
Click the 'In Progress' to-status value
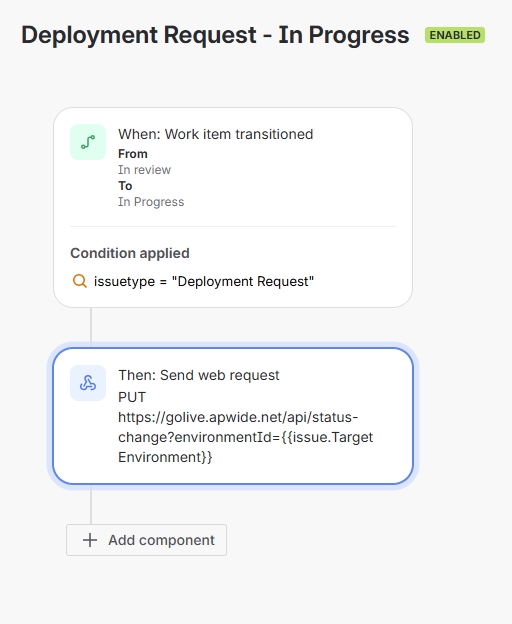(x=151, y=202)
